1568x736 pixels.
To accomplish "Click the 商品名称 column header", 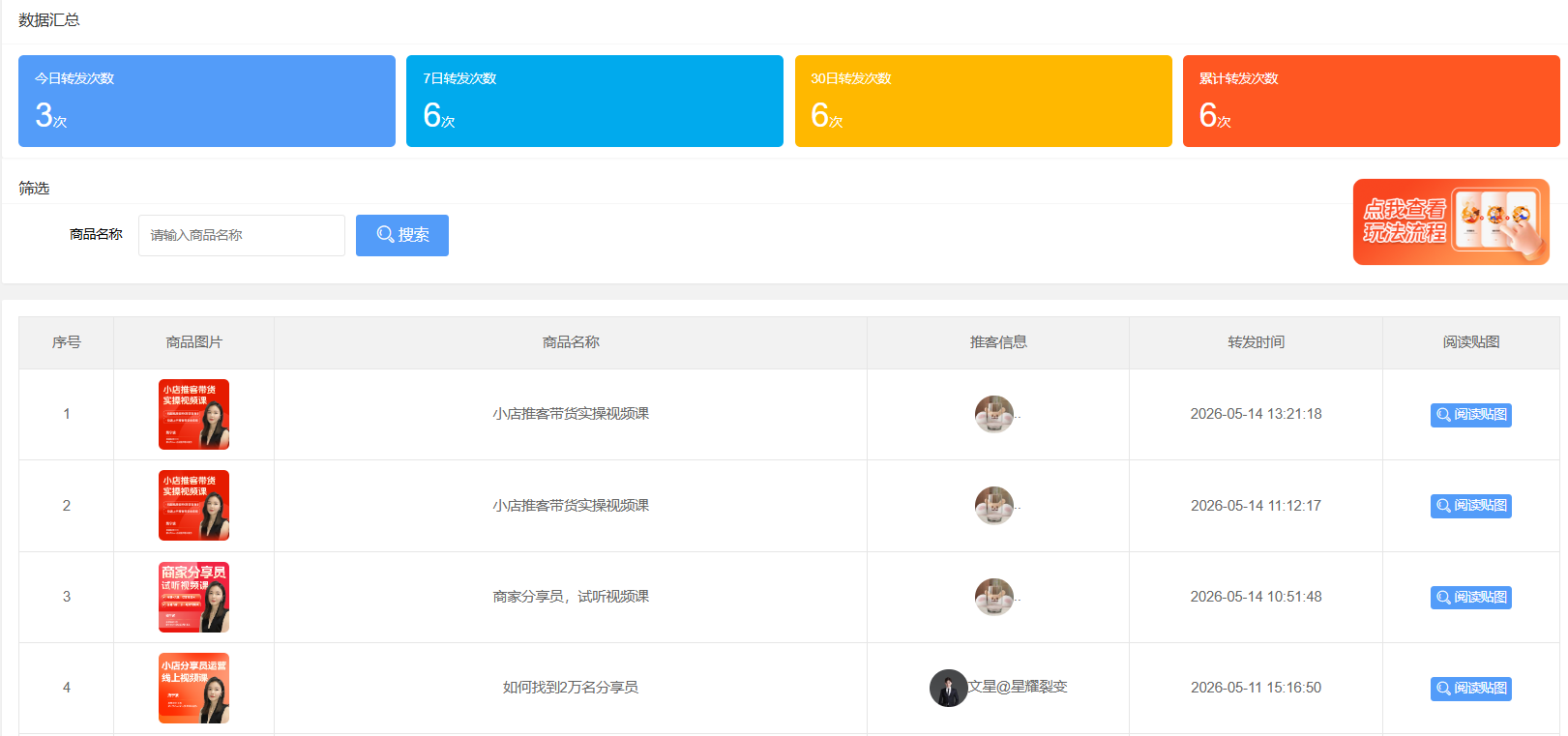I will pyautogui.click(x=571, y=342).
